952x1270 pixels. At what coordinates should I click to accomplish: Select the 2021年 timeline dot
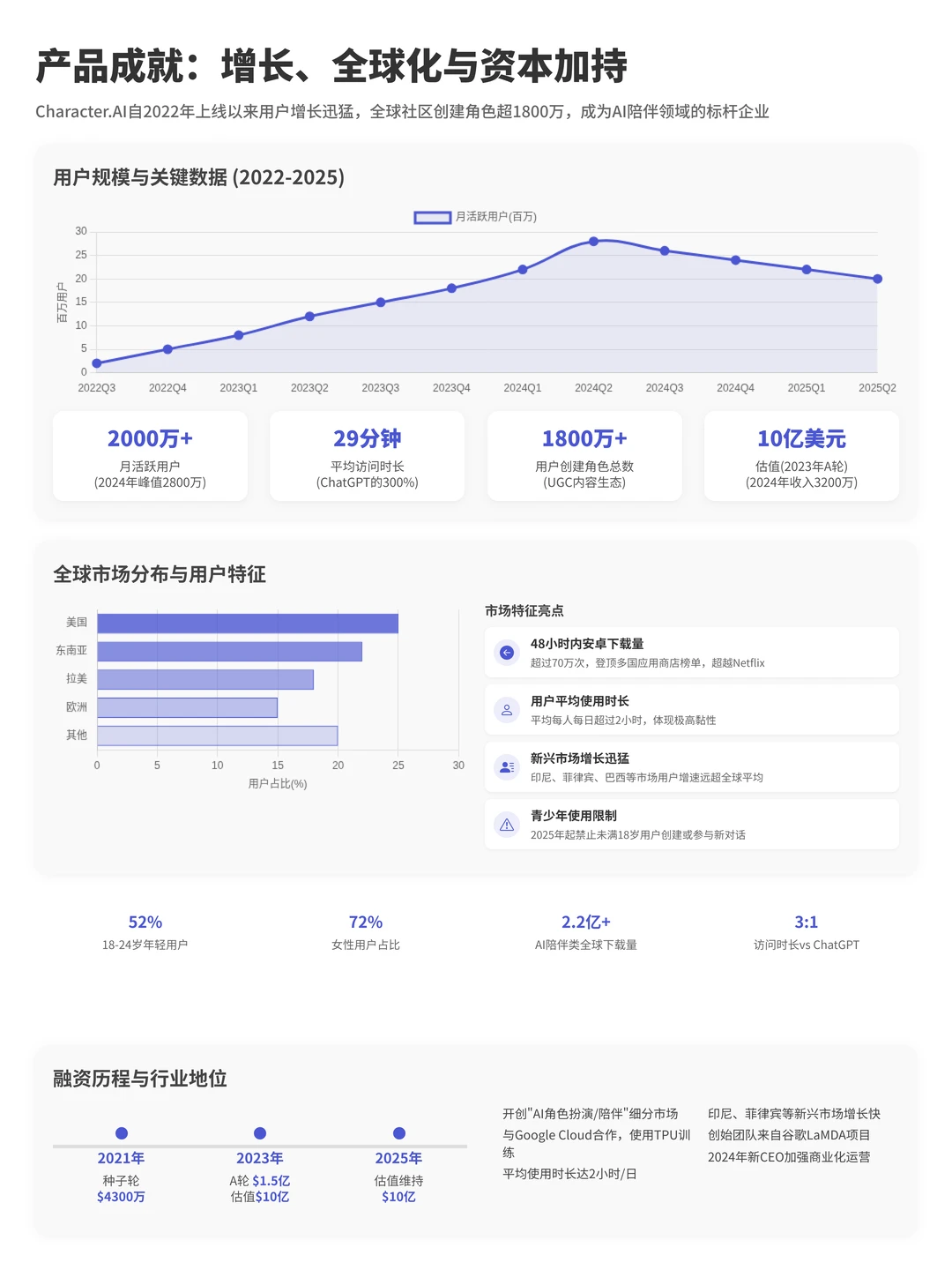click(x=122, y=1133)
